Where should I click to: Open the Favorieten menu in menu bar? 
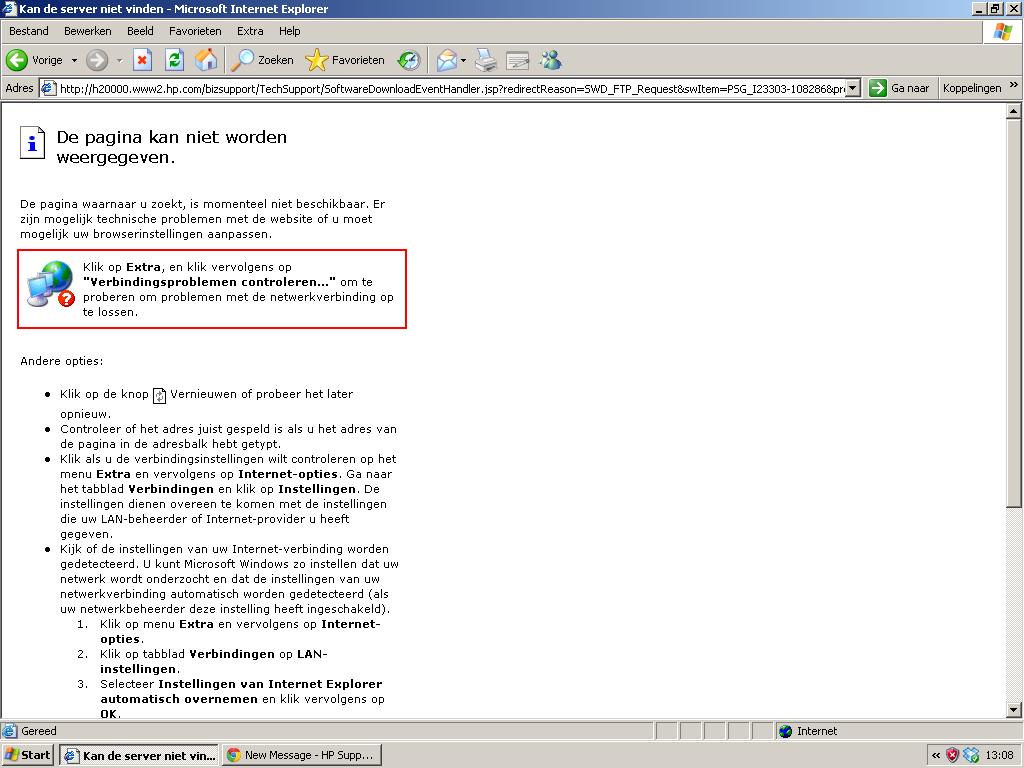click(x=195, y=31)
